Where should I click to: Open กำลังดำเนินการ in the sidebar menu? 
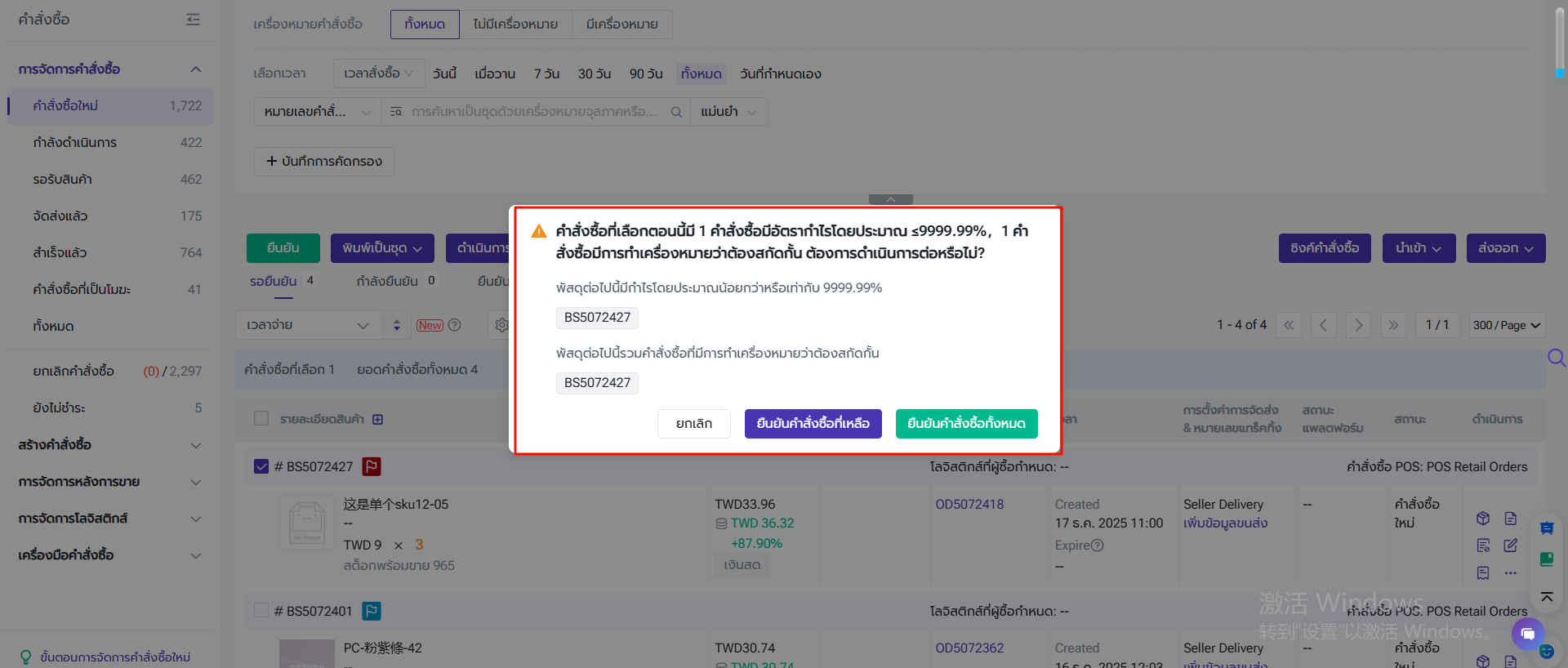[75, 142]
